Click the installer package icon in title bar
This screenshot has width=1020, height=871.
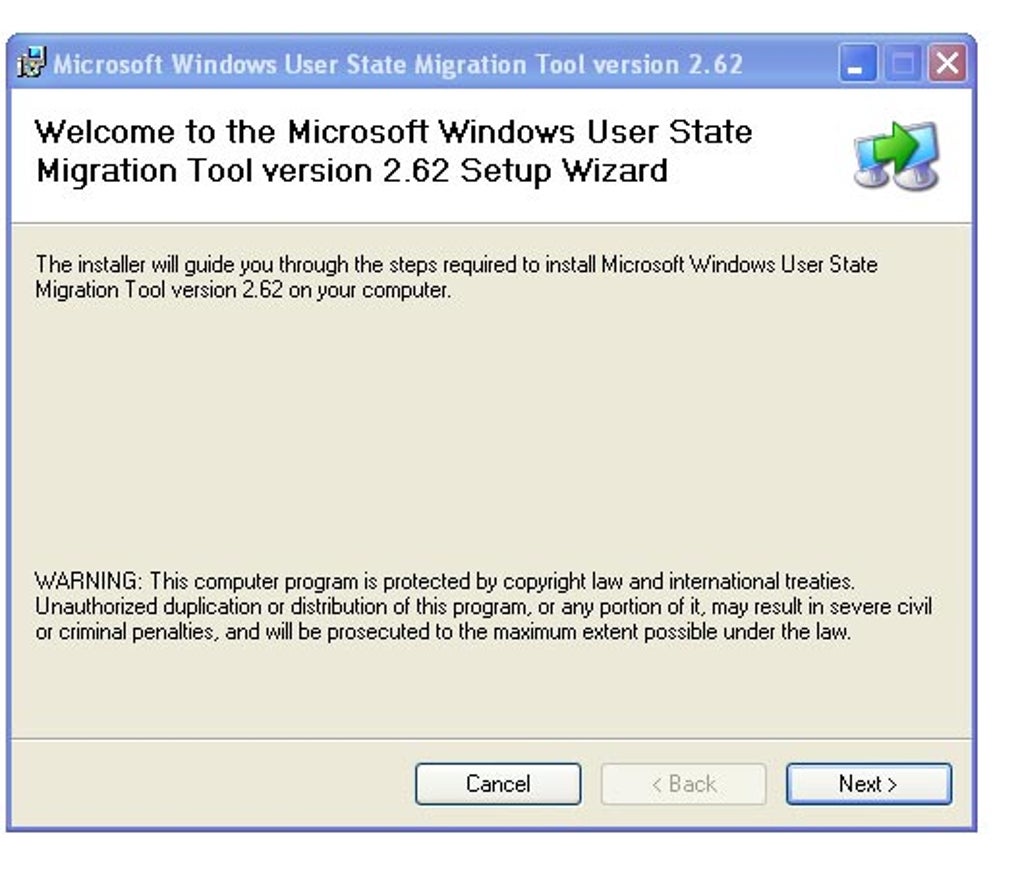[x=33, y=65]
